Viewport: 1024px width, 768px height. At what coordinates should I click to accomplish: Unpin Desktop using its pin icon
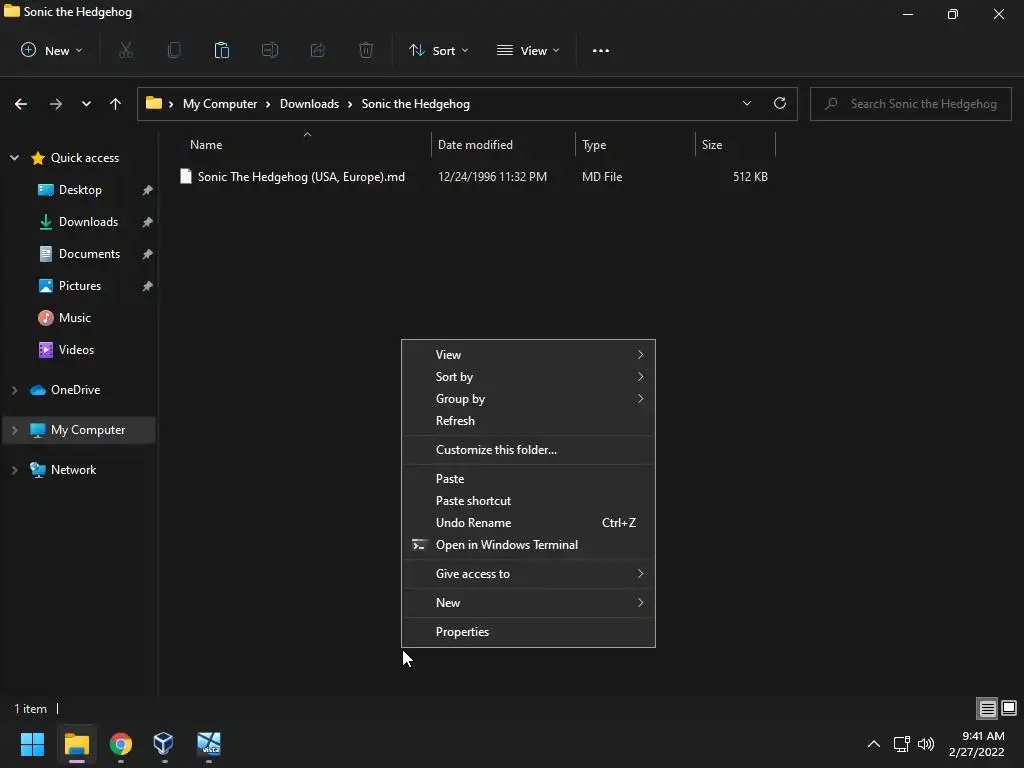point(148,190)
